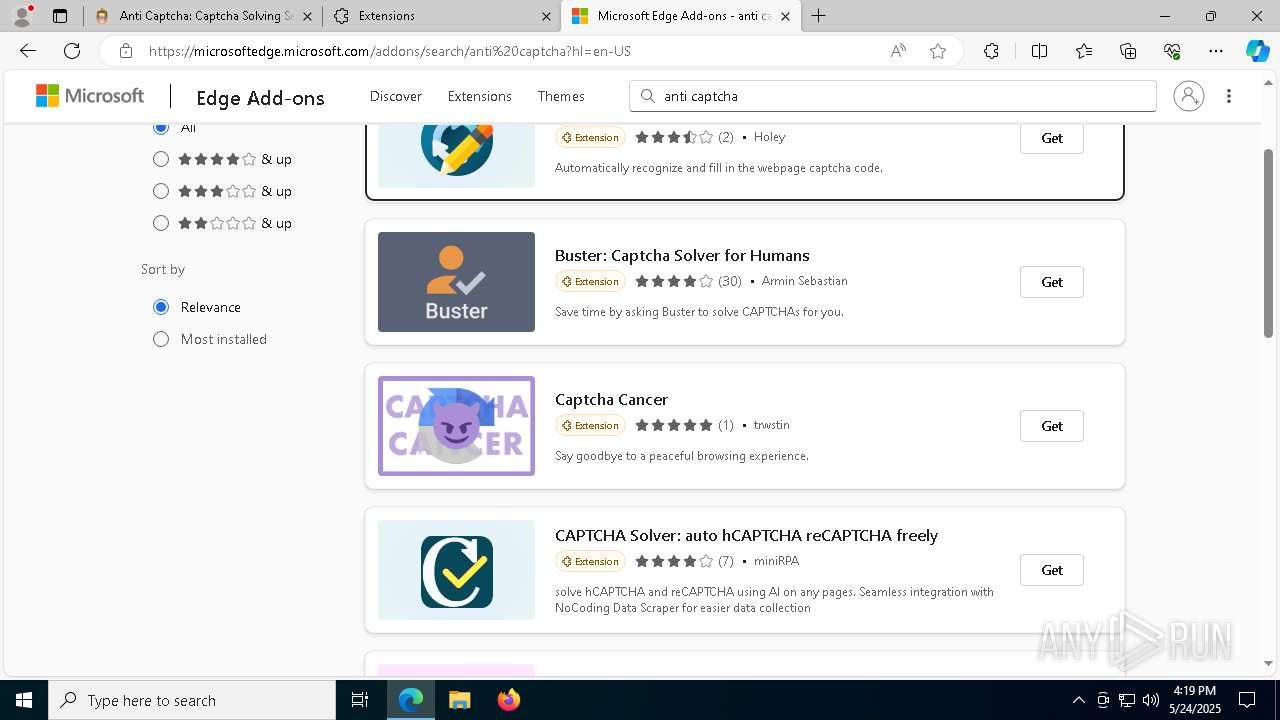Click the network tray icon
Viewport: 1280px width, 720px height.
click(x=1126, y=700)
